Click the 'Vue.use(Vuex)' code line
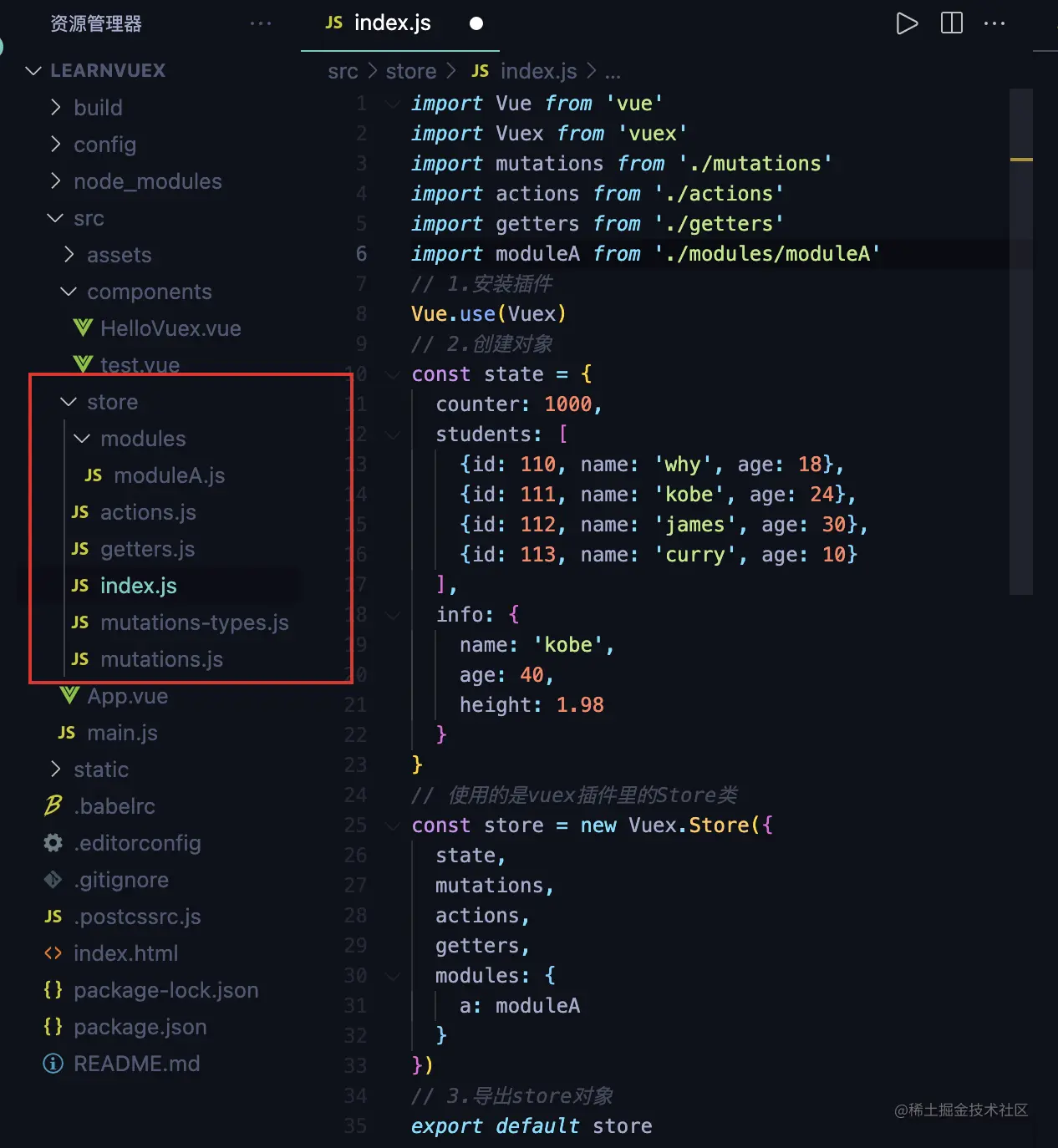Screen dimensions: 1058x1148 pos(489,313)
